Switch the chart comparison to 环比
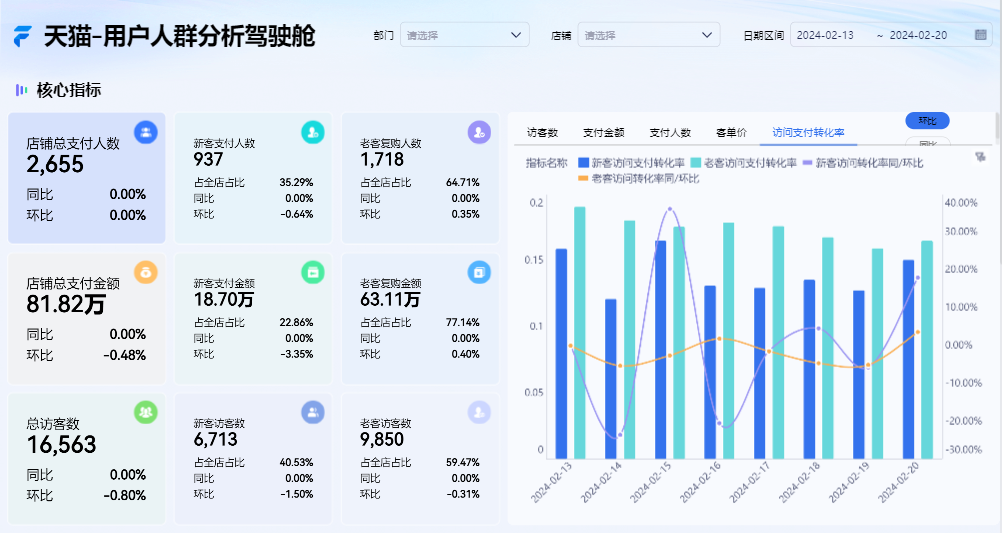 (x=927, y=120)
